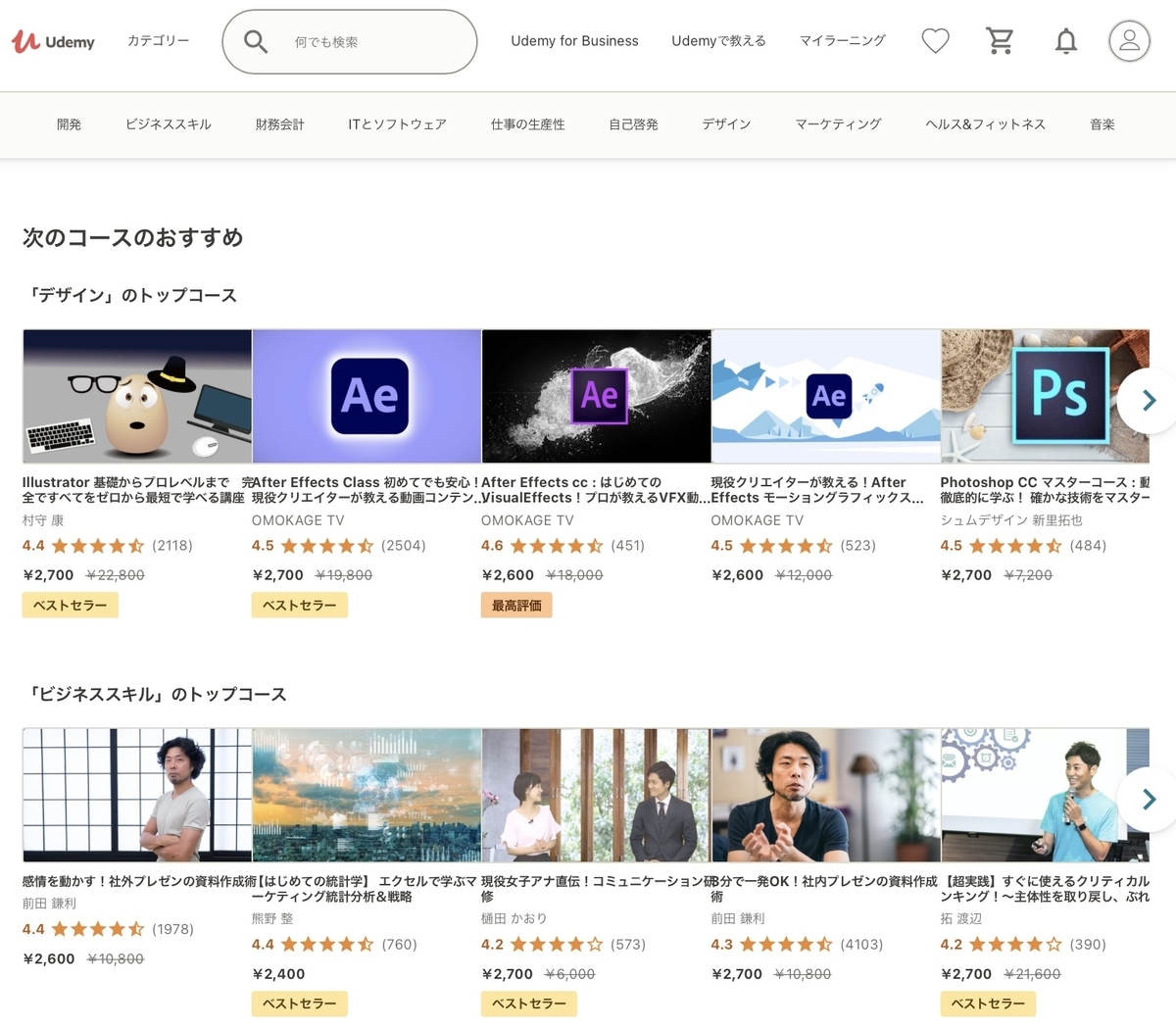Open the notifications bell icon

coord(1066,40)
